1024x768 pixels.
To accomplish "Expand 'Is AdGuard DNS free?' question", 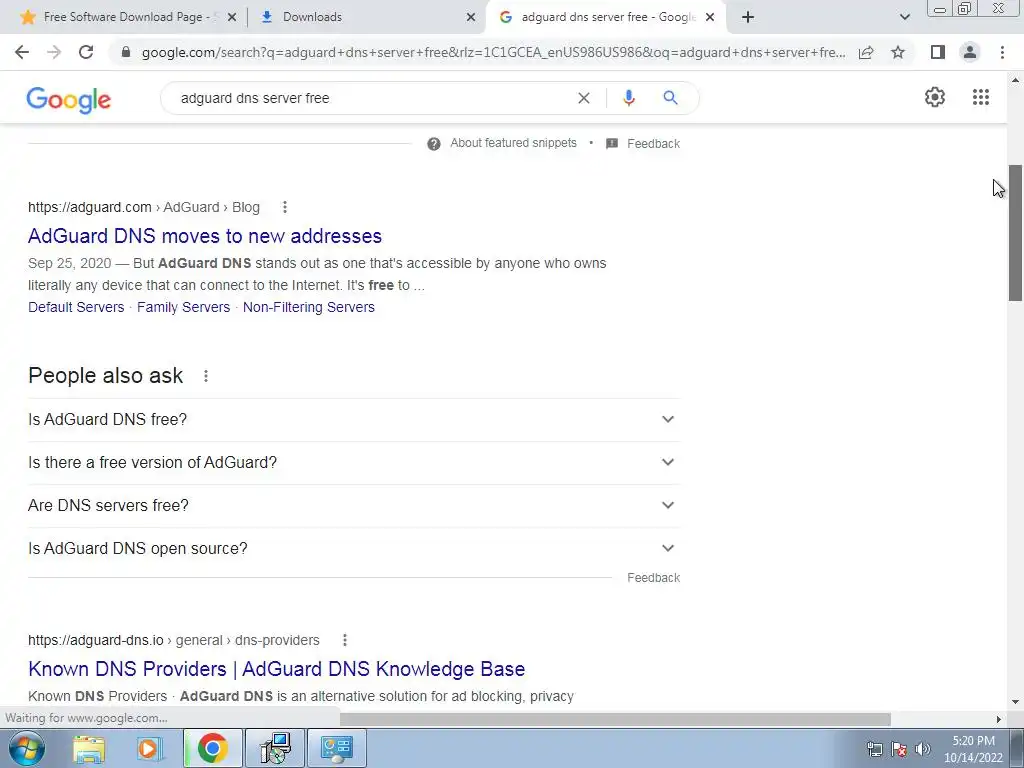I will pos(354,420).
